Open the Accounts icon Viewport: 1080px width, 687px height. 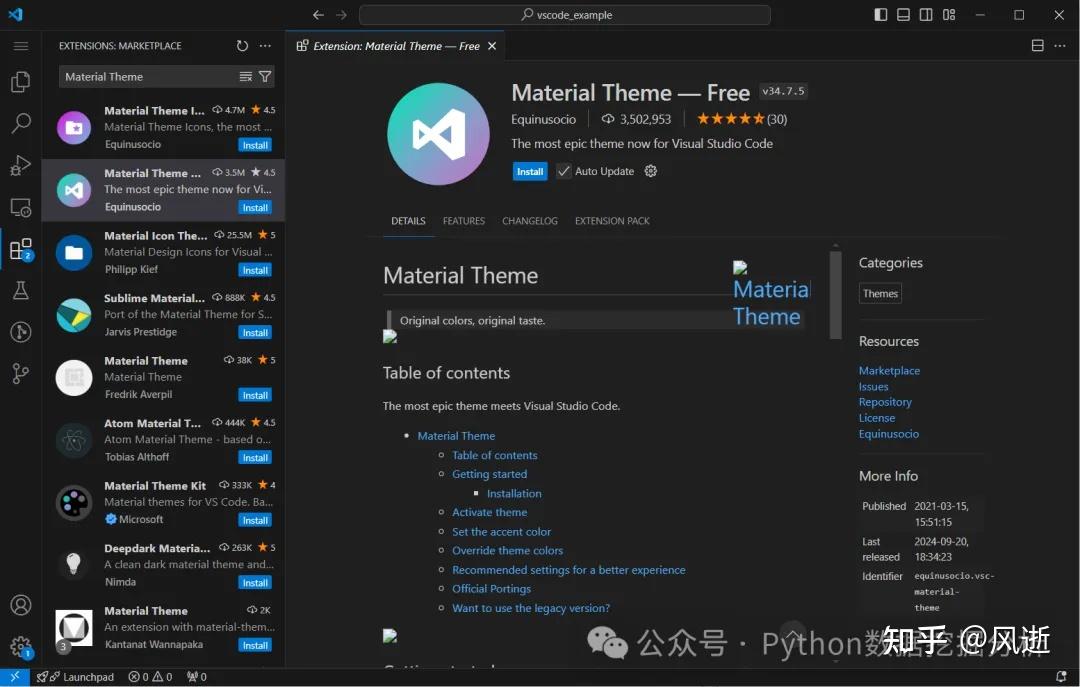click(21, 605)
